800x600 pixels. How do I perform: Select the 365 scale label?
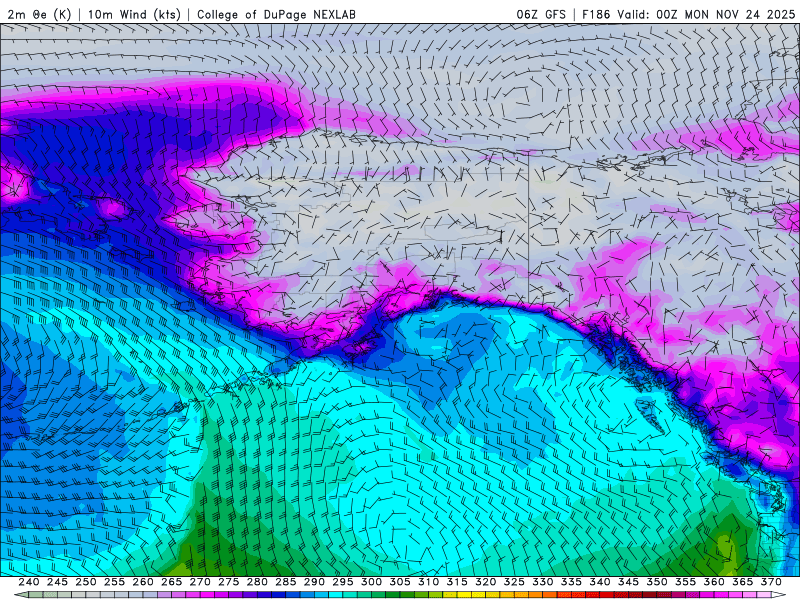pos(743,582)
